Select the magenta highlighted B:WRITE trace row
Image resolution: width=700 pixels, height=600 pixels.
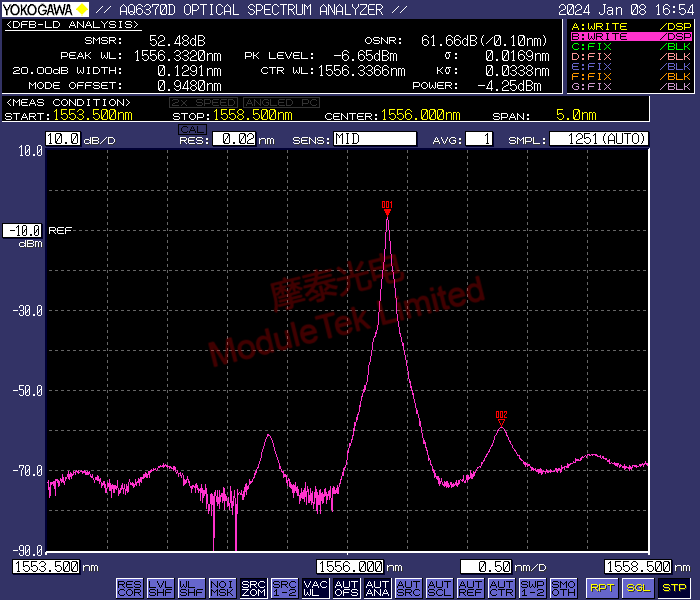tap(630, 36)
